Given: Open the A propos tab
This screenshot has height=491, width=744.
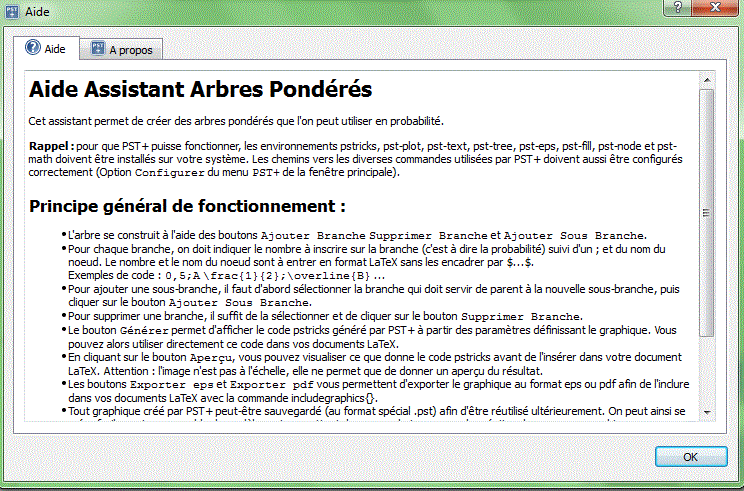Looking at the screenshot, I should click(121, 49).
